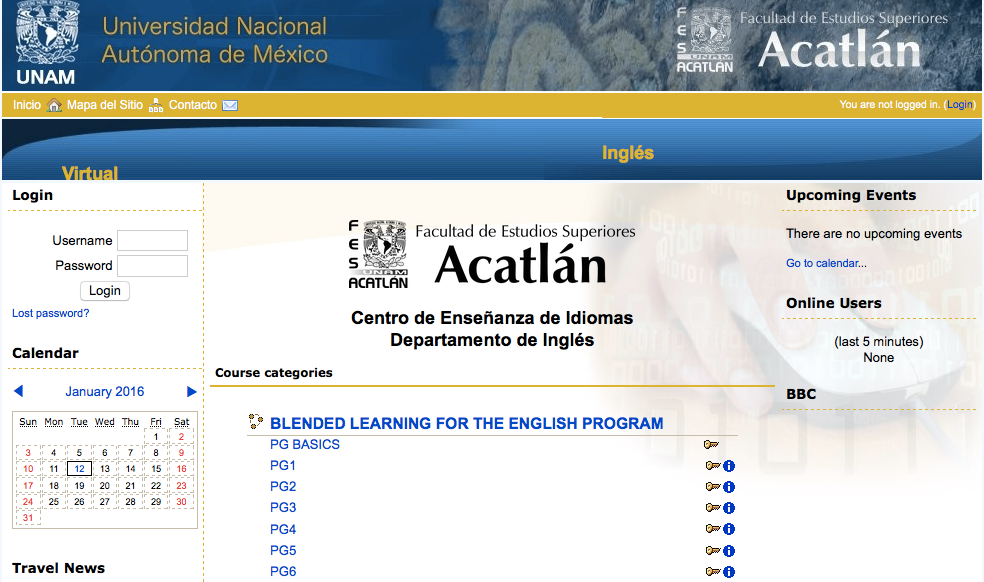Screen dimensions: 984x582
Task: Select day 20 in the calendar
Action: tap(105, 485)
